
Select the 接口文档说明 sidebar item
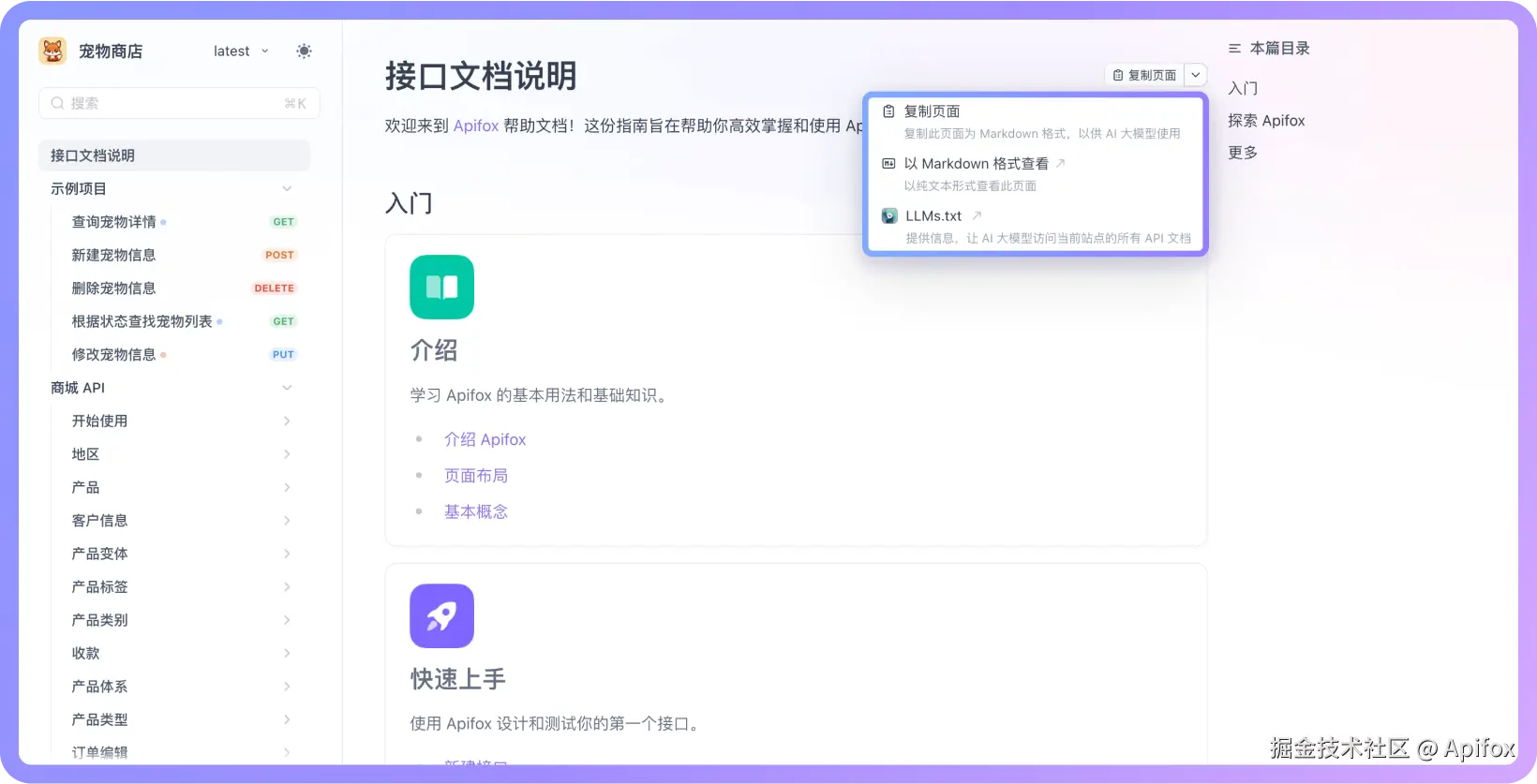click(x=174, y=155)
